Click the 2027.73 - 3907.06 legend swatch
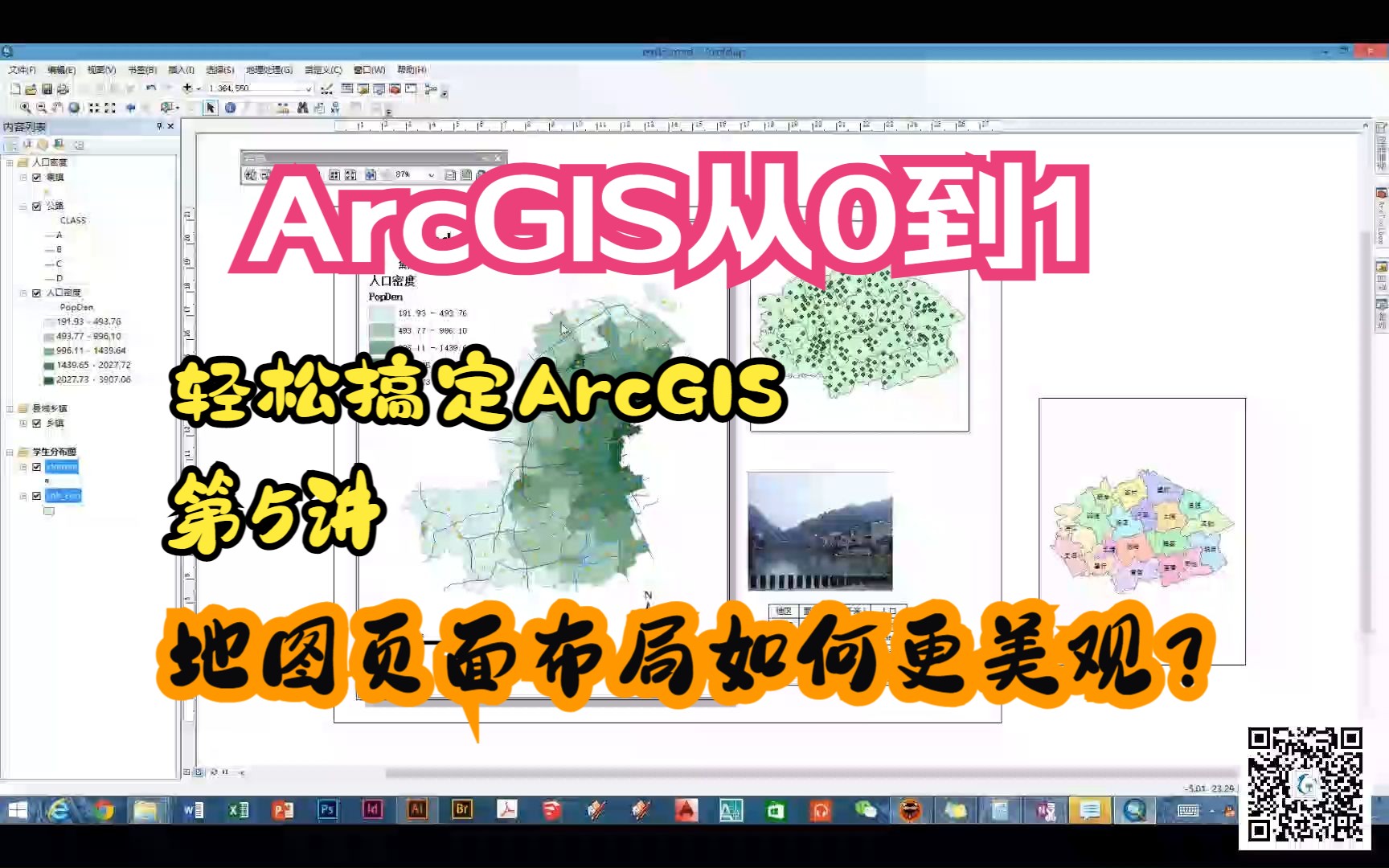The width and height of the screenshot is (1389, 868). [49, 380]
